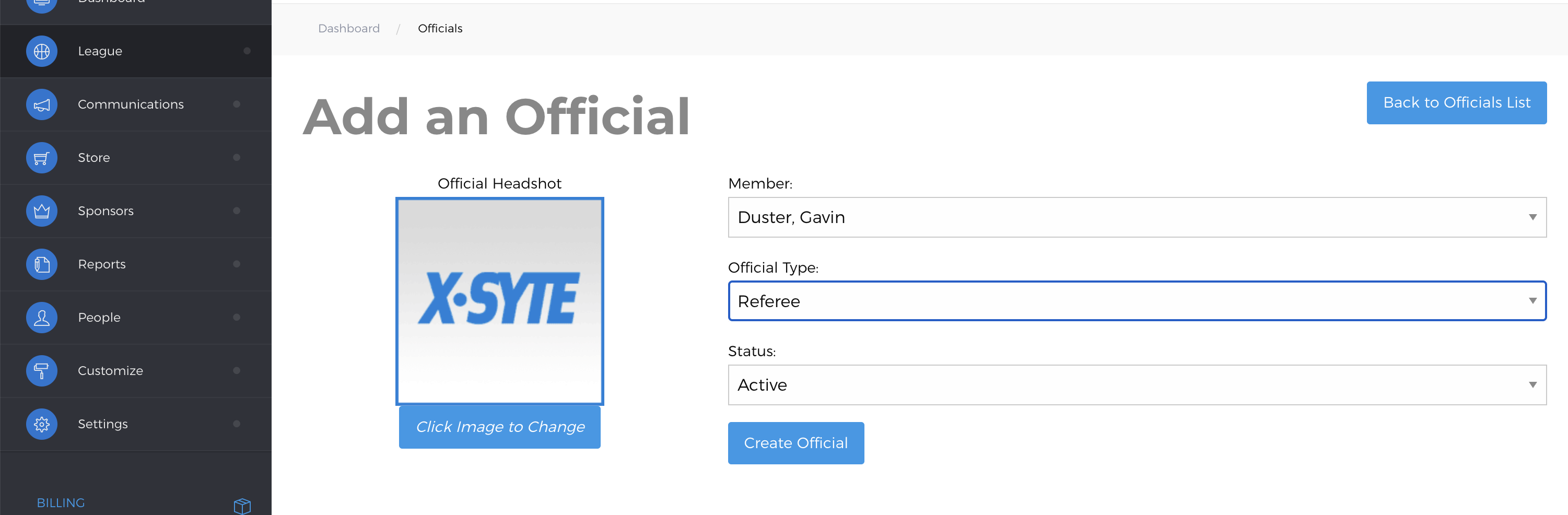This screenshot has width=1568, height=515.
Task: Open the Store menu
Action: tap(136, 158)
